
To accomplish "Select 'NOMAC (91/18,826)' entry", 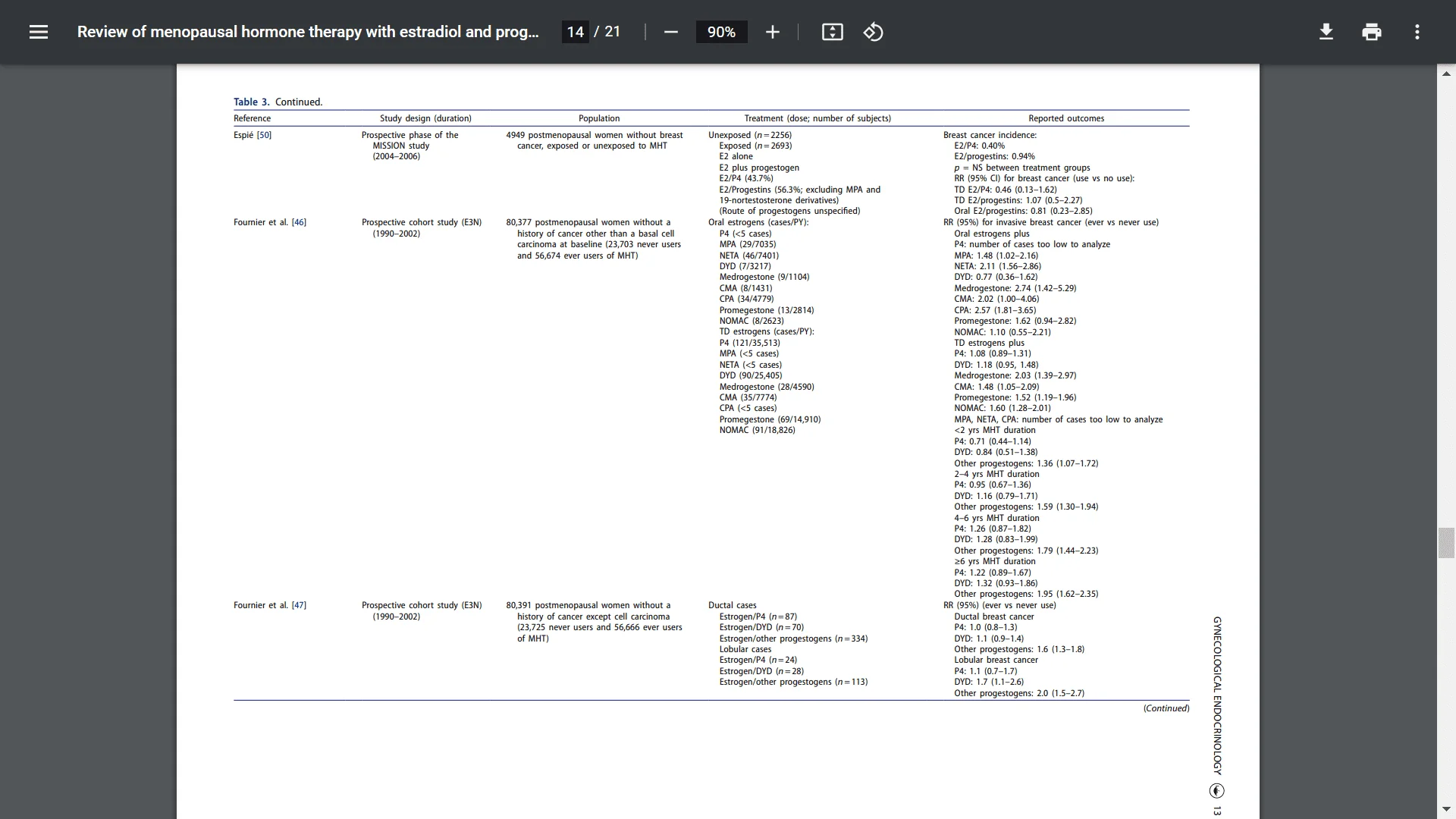I will coord(758,430).
